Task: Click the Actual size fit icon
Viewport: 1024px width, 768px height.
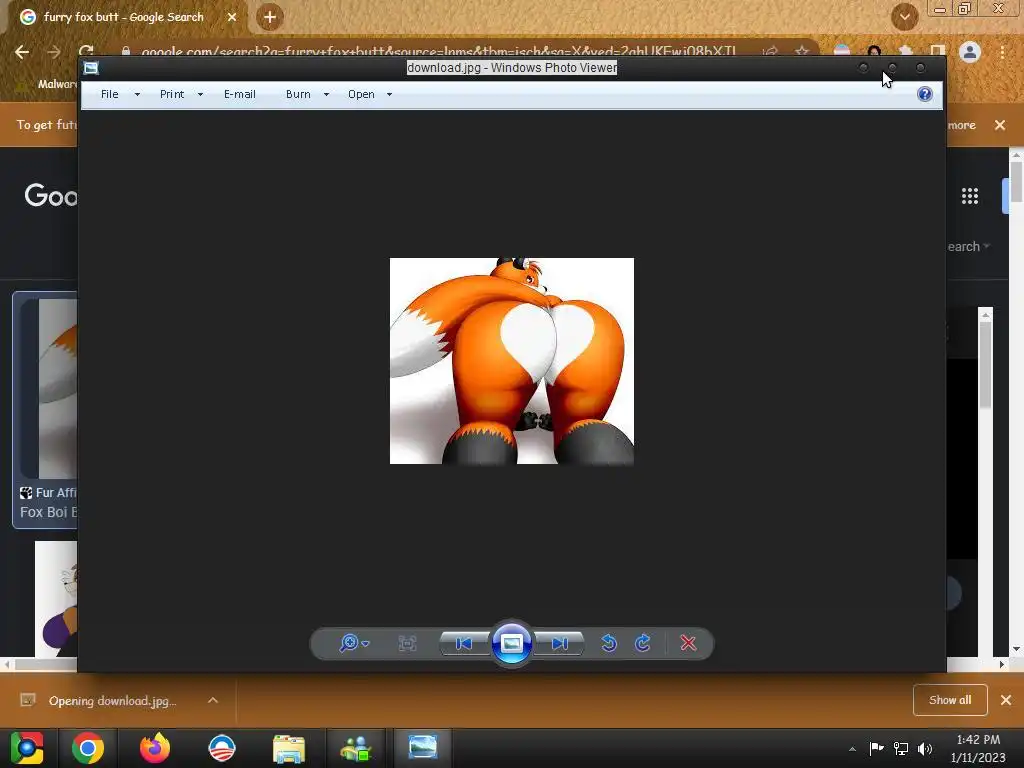Action: [x=407, y=643]
